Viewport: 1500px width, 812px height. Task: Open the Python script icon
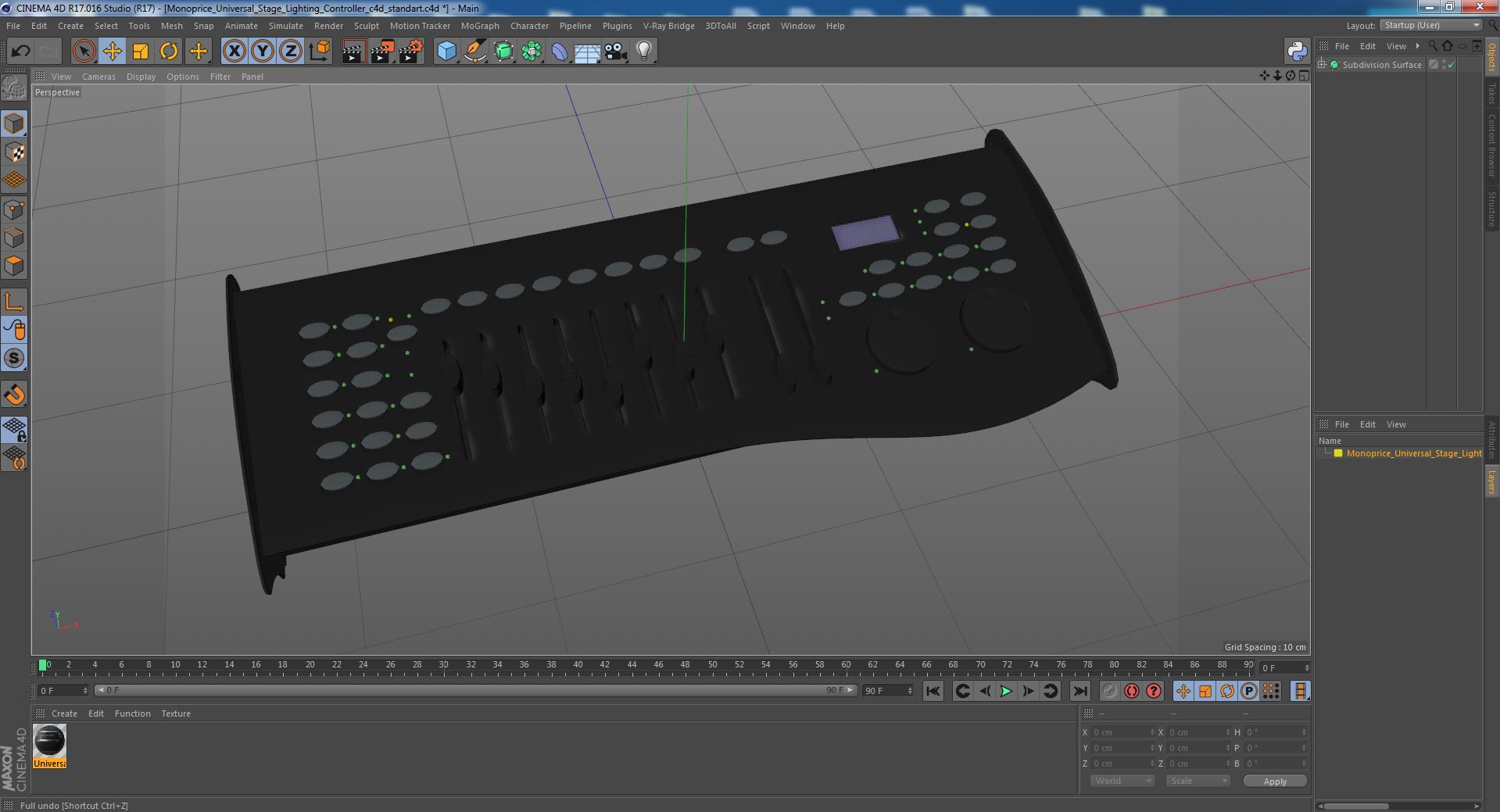(x=1297, y=52)
